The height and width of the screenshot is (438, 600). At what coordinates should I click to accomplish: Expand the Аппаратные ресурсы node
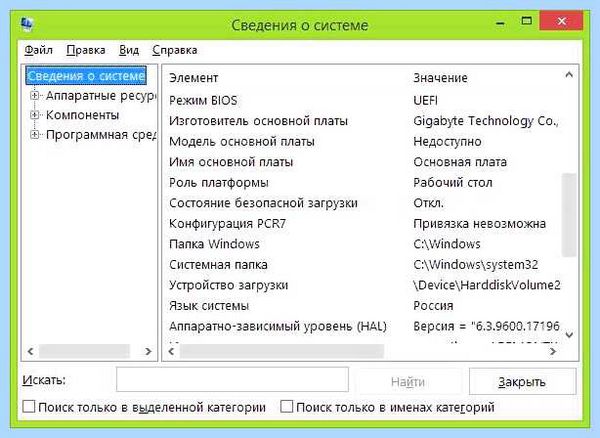pos(34,95)
